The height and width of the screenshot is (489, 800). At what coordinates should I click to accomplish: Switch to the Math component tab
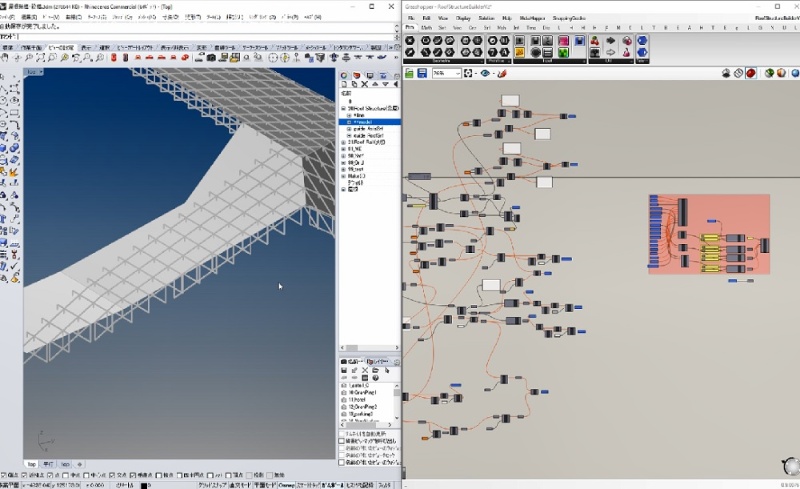(x=427, y=28)
